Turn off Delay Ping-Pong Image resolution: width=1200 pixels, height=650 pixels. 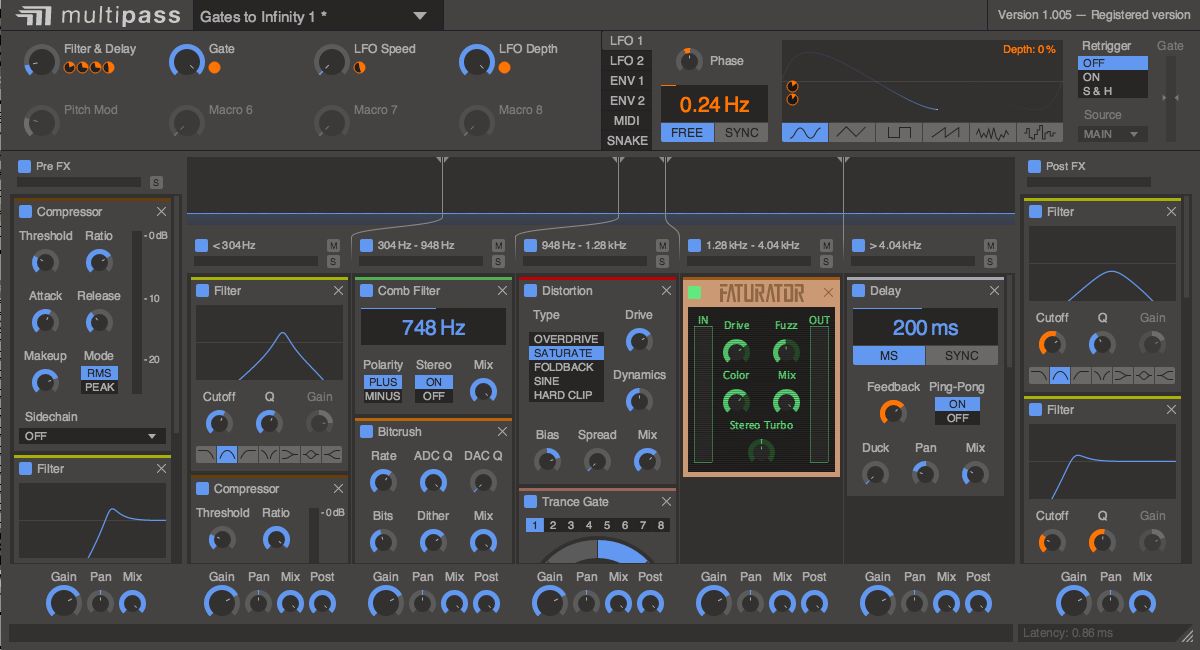point(957,418)
